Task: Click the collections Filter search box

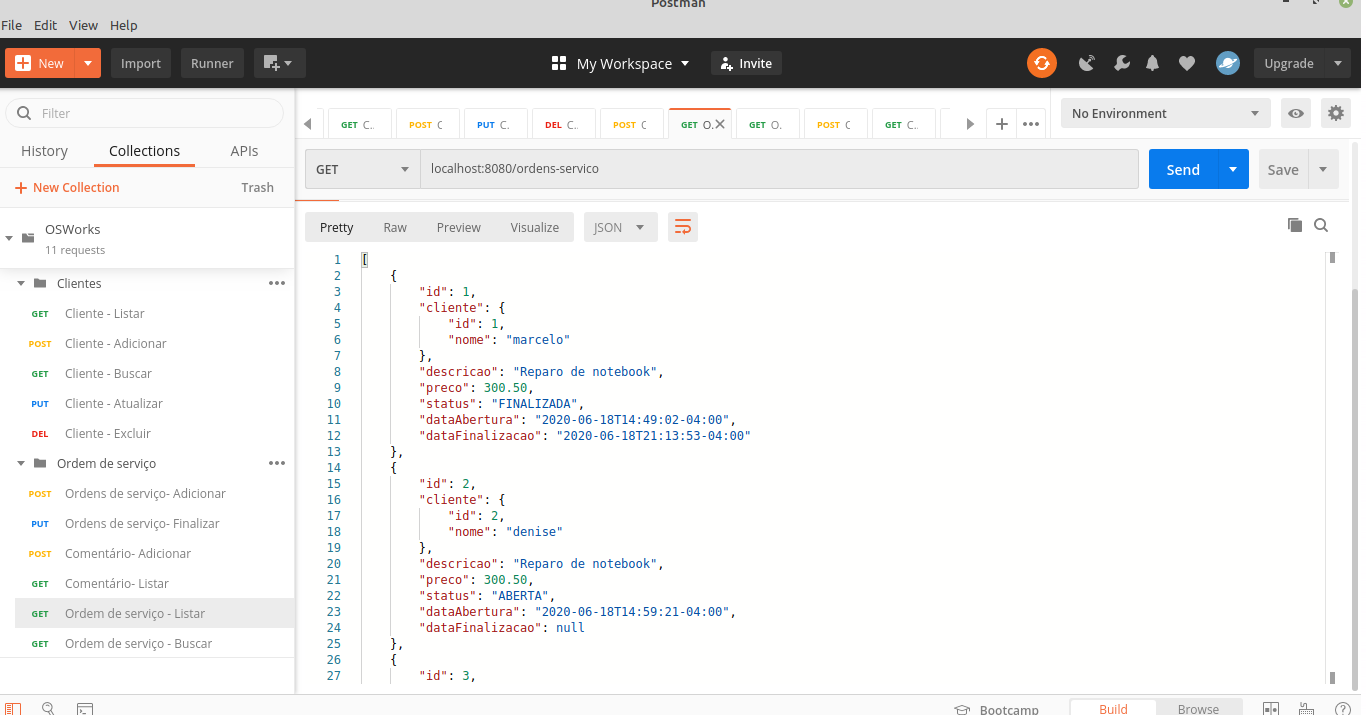Action: [145, 113]
